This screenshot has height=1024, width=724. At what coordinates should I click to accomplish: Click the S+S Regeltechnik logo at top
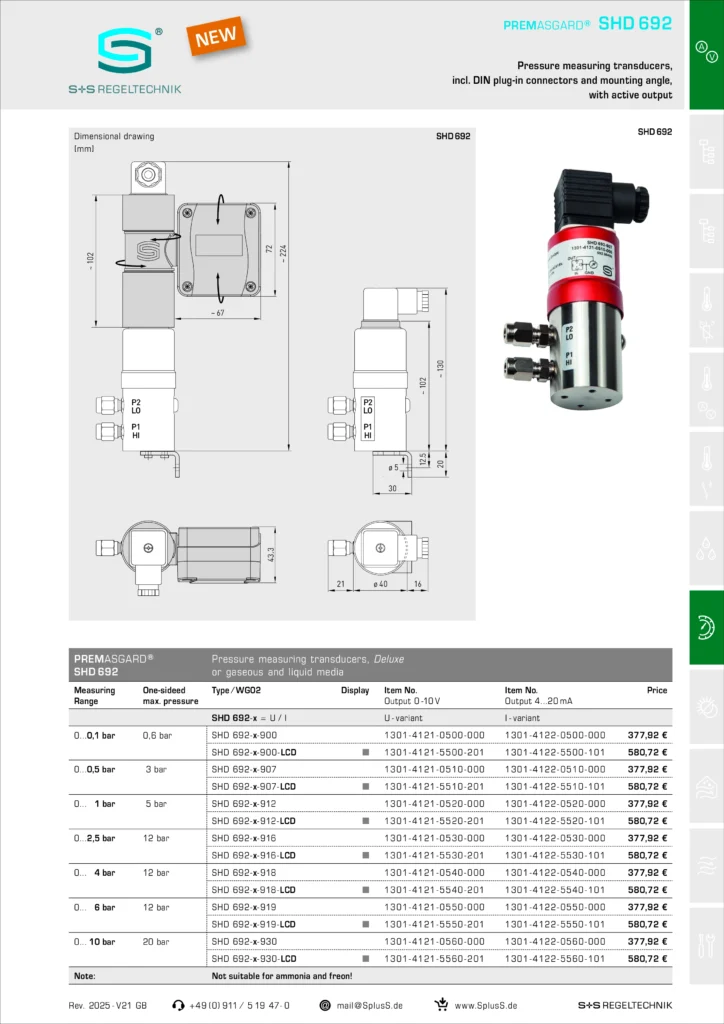125,61
